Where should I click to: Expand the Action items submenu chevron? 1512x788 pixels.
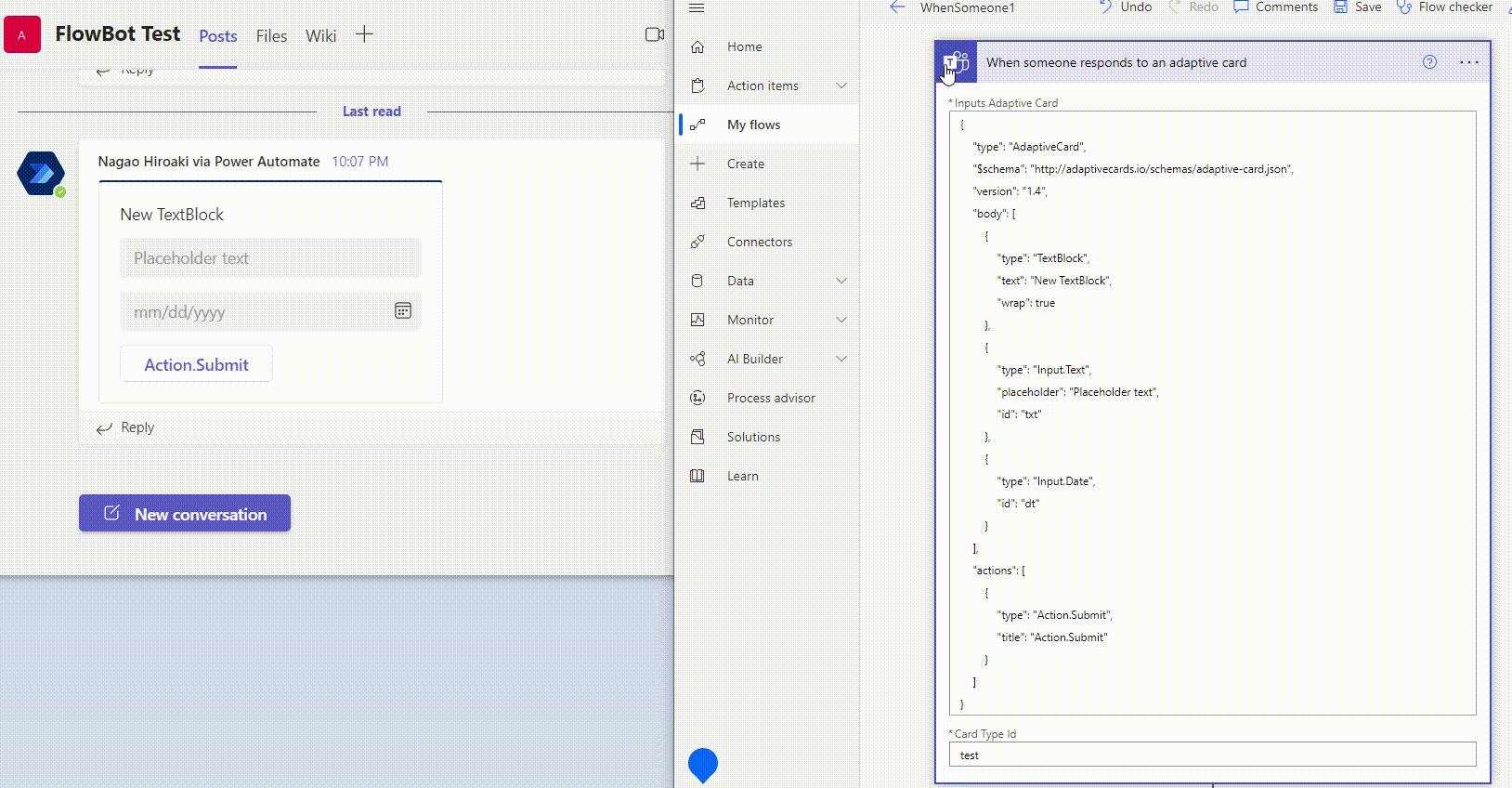point(841,85)
